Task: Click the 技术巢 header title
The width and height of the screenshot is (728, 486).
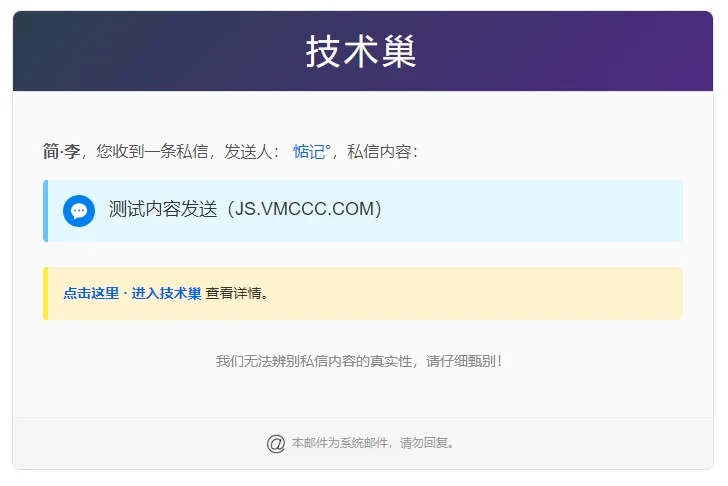Action: [362, 52]
